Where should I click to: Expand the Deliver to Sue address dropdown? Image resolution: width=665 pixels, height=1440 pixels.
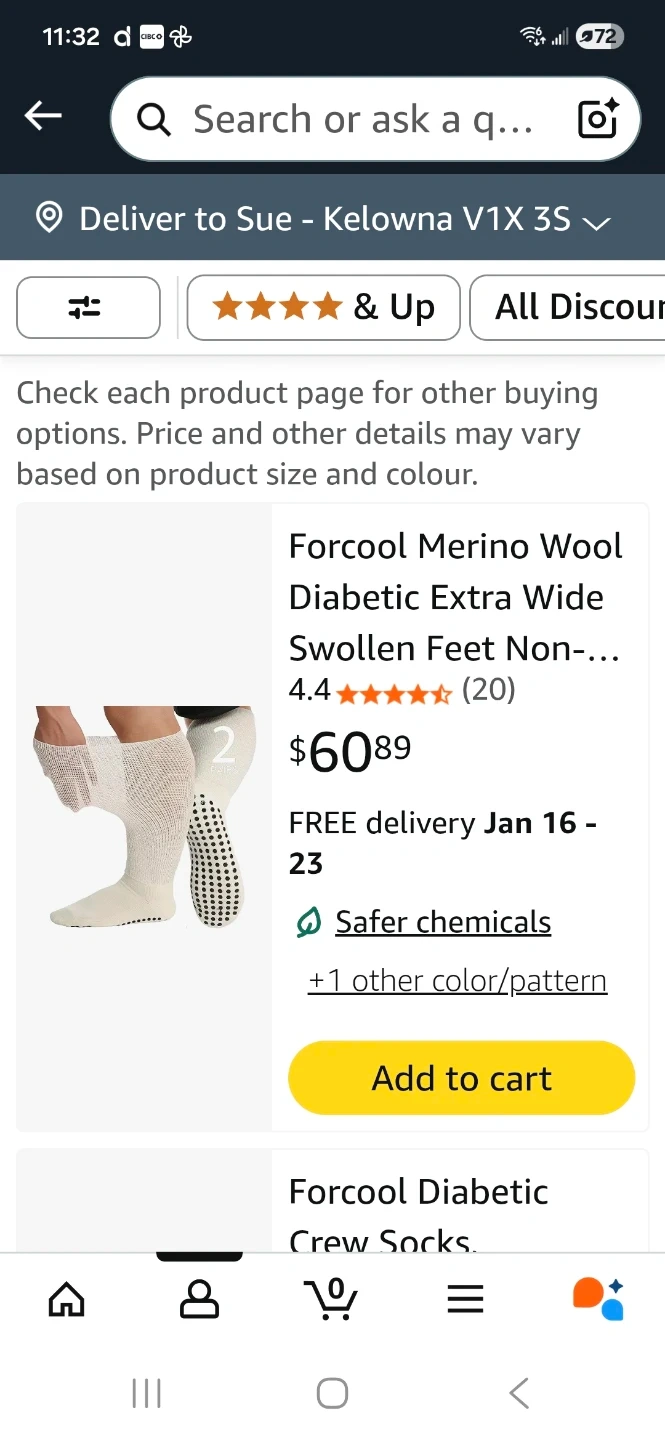(596, 222)
